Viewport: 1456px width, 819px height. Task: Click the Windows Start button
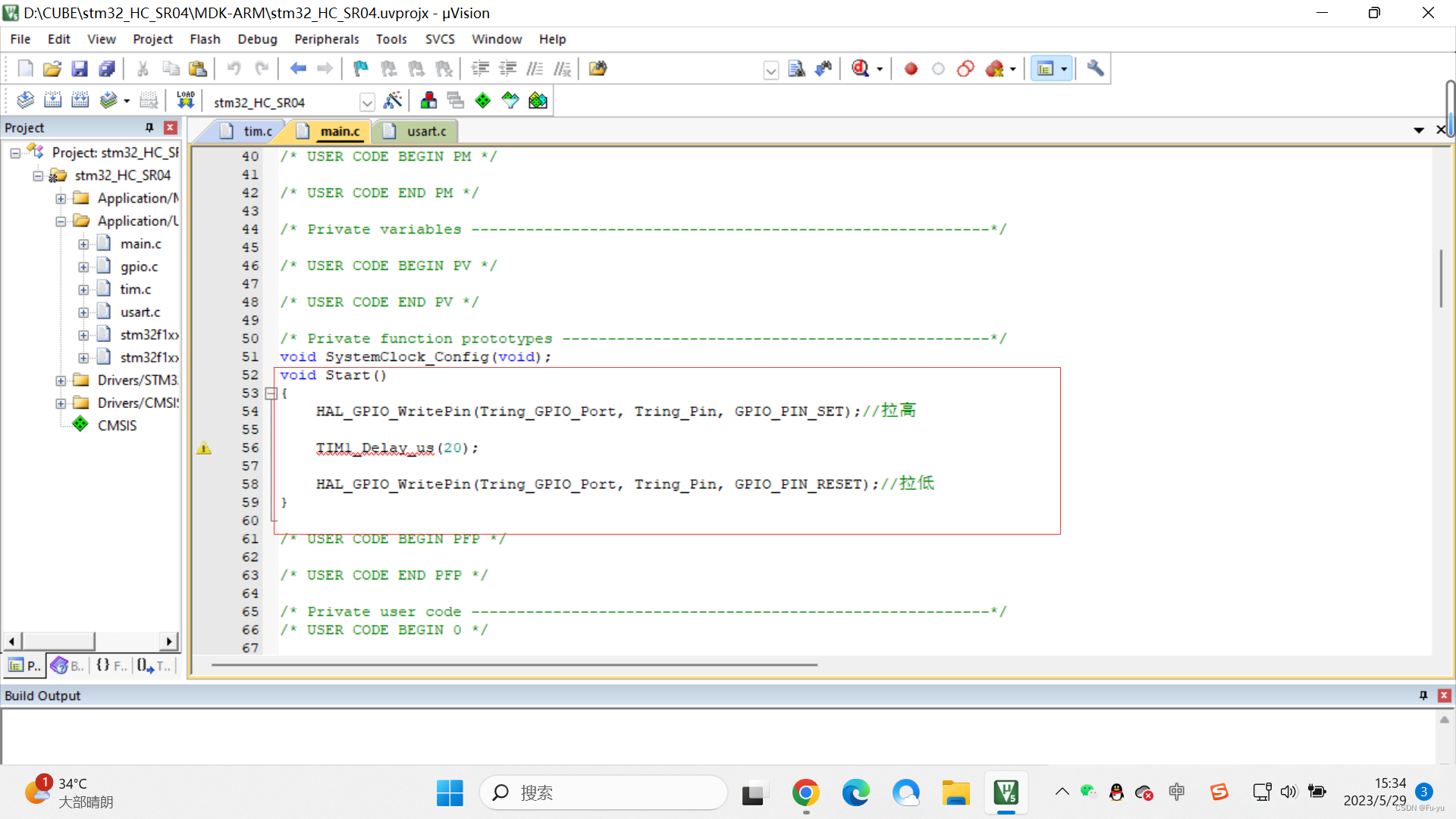pyautogui.click(x=450, y=793)
